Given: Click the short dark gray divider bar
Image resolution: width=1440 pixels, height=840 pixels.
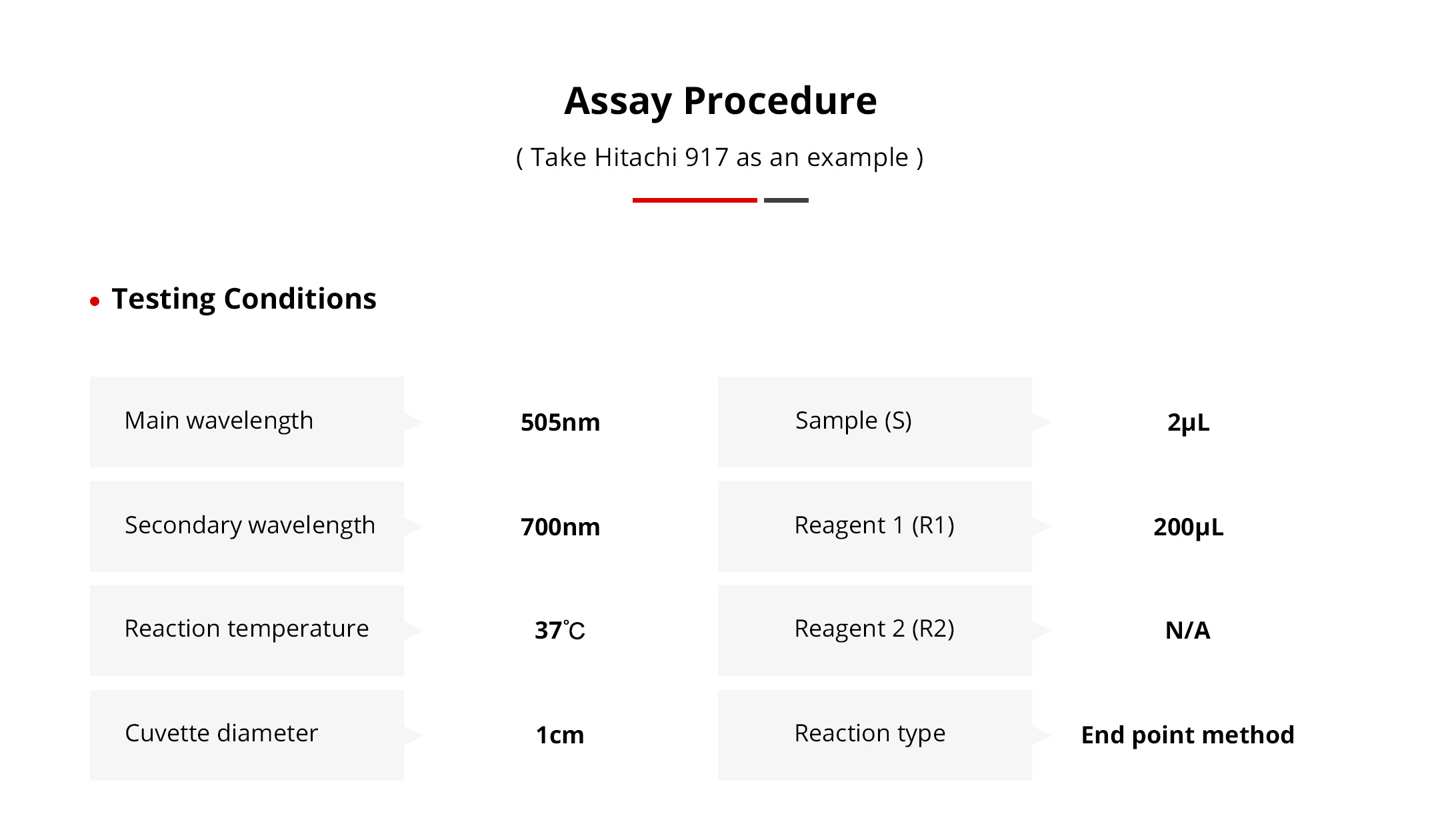Looking at the screenshot, I should [x=786, y=200].
